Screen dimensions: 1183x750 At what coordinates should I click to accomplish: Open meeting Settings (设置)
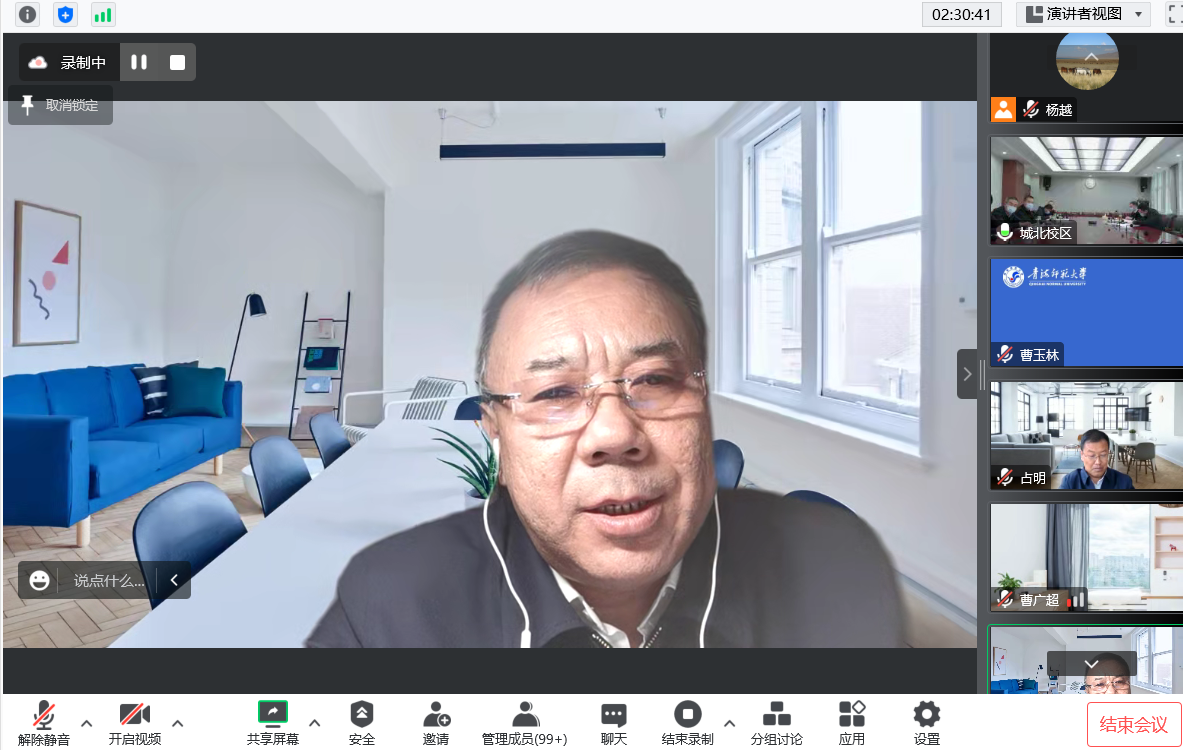(x=927, y=722)
